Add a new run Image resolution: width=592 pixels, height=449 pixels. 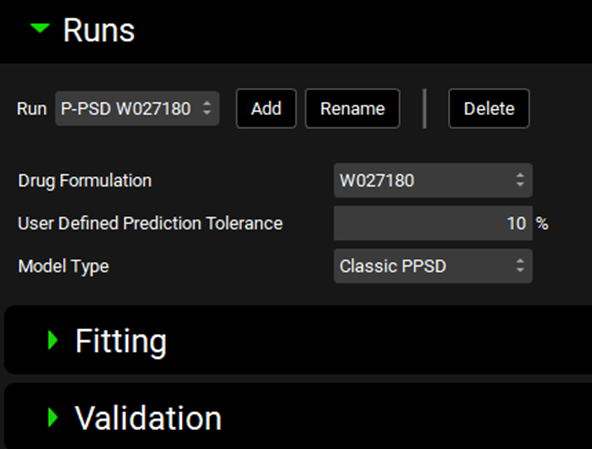(x=266, y=108)
